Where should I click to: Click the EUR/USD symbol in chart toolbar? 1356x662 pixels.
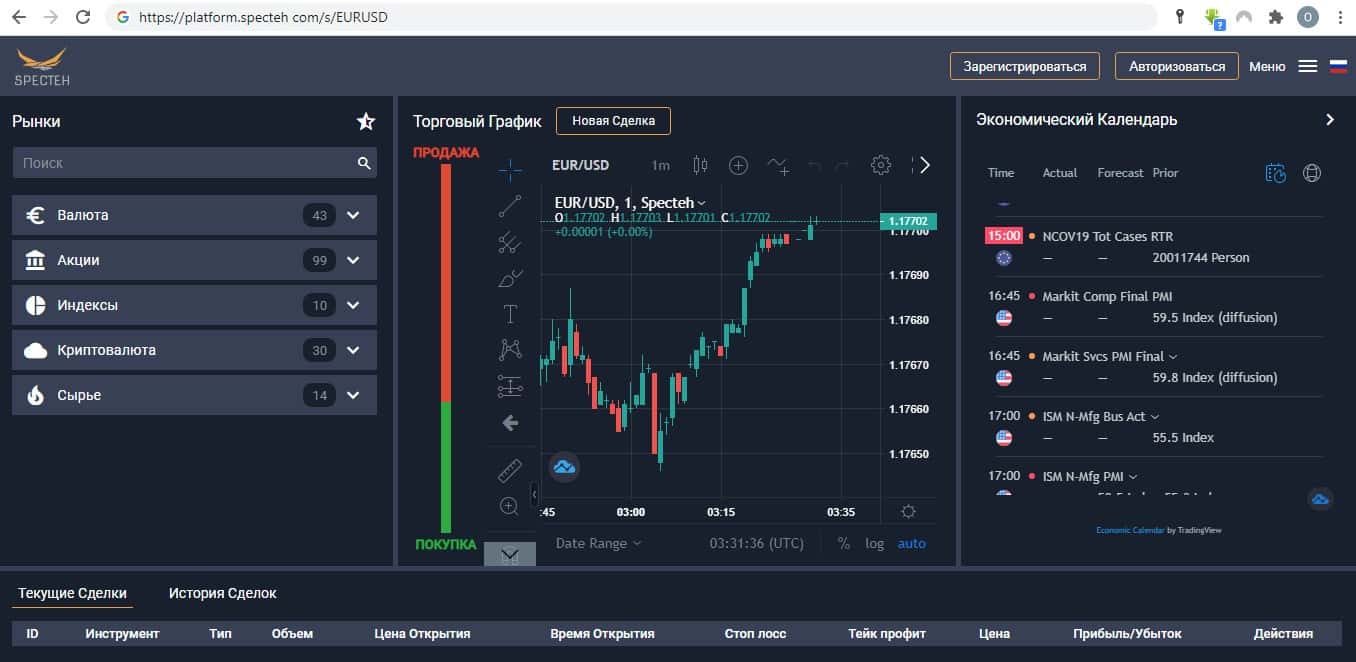pos(580,165)
